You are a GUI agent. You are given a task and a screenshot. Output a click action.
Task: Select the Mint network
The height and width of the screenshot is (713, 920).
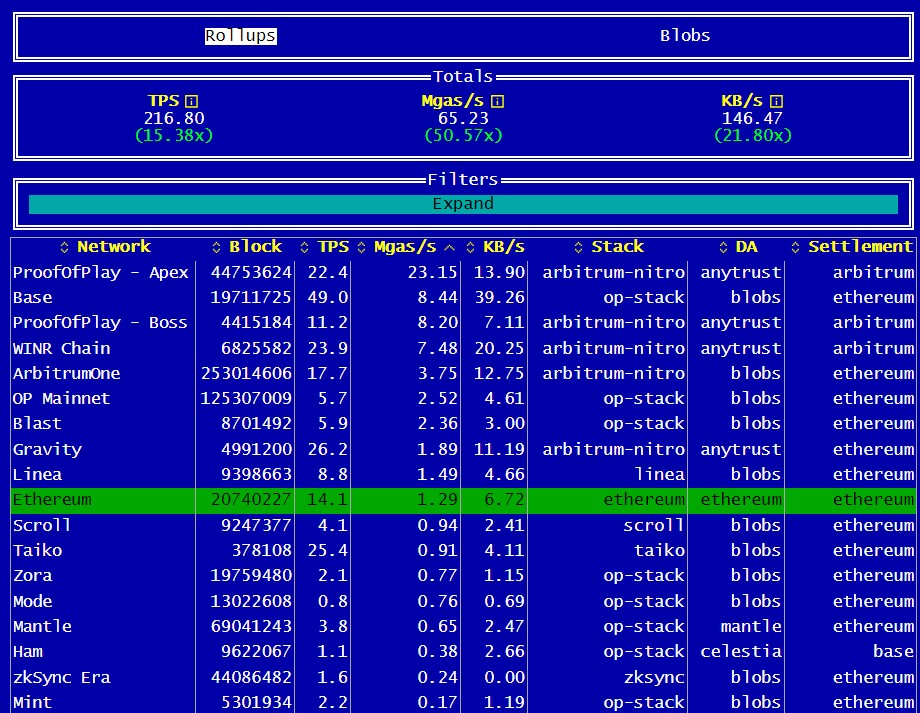32,702
